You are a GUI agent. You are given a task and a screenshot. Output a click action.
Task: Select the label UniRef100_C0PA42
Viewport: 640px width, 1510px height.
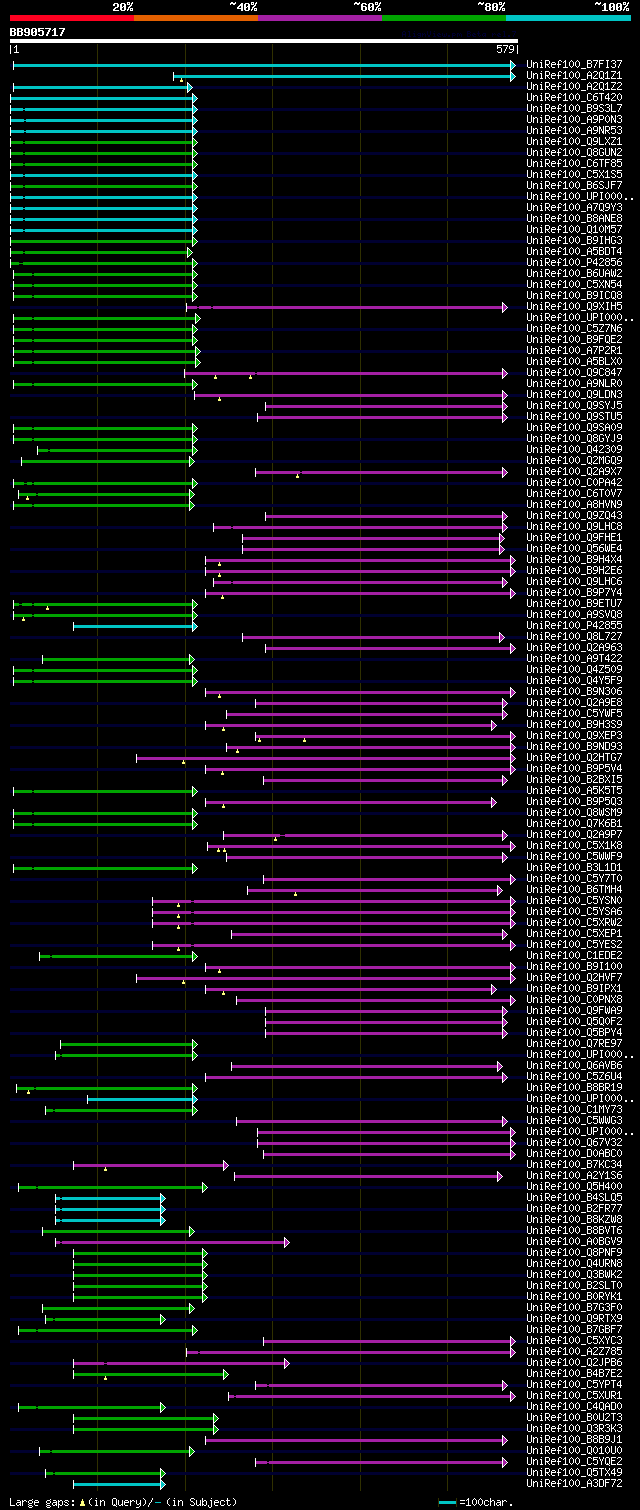tap(574, 482)
